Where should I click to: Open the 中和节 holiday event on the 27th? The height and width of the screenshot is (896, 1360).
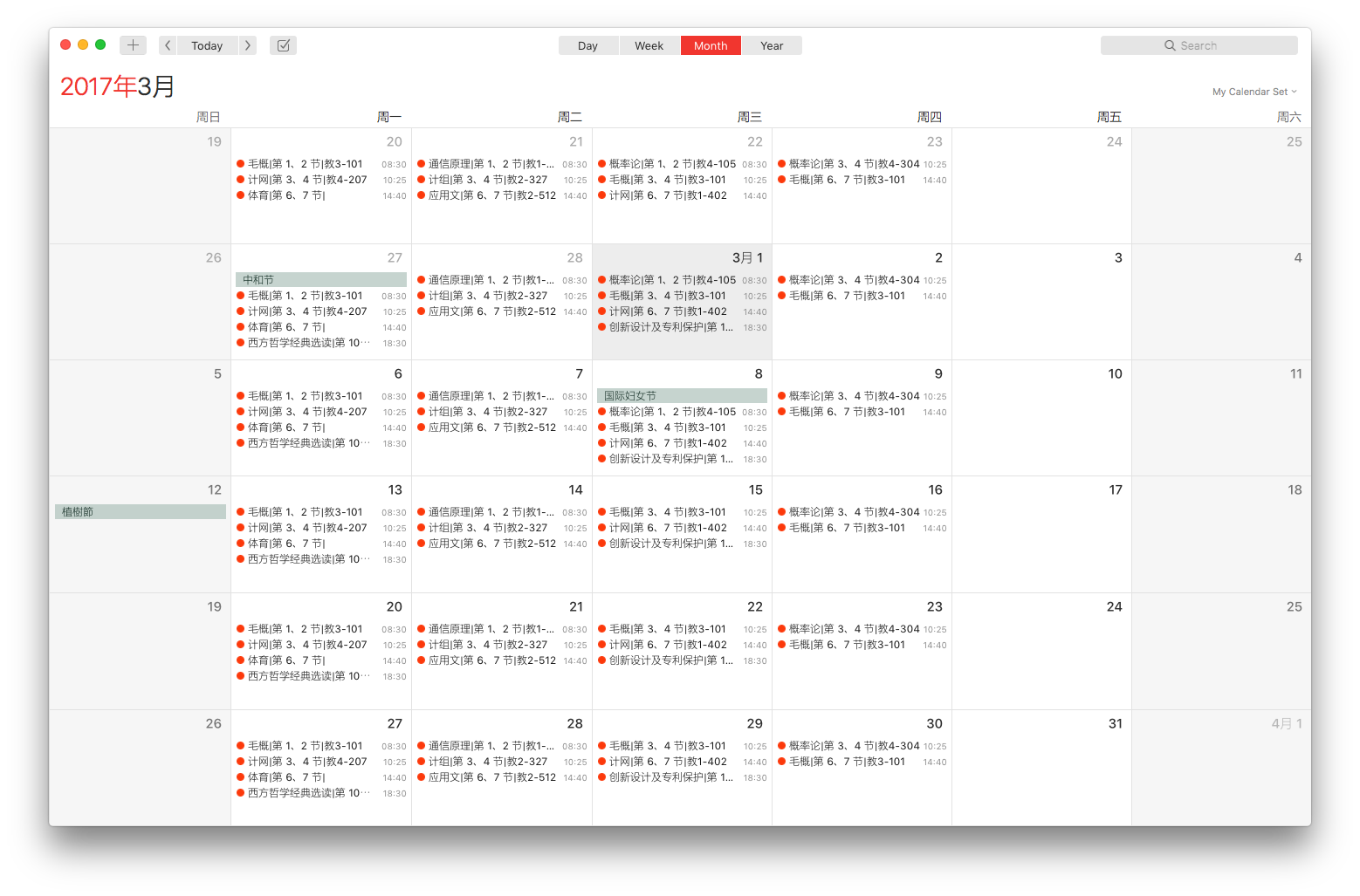click(321, 280)
